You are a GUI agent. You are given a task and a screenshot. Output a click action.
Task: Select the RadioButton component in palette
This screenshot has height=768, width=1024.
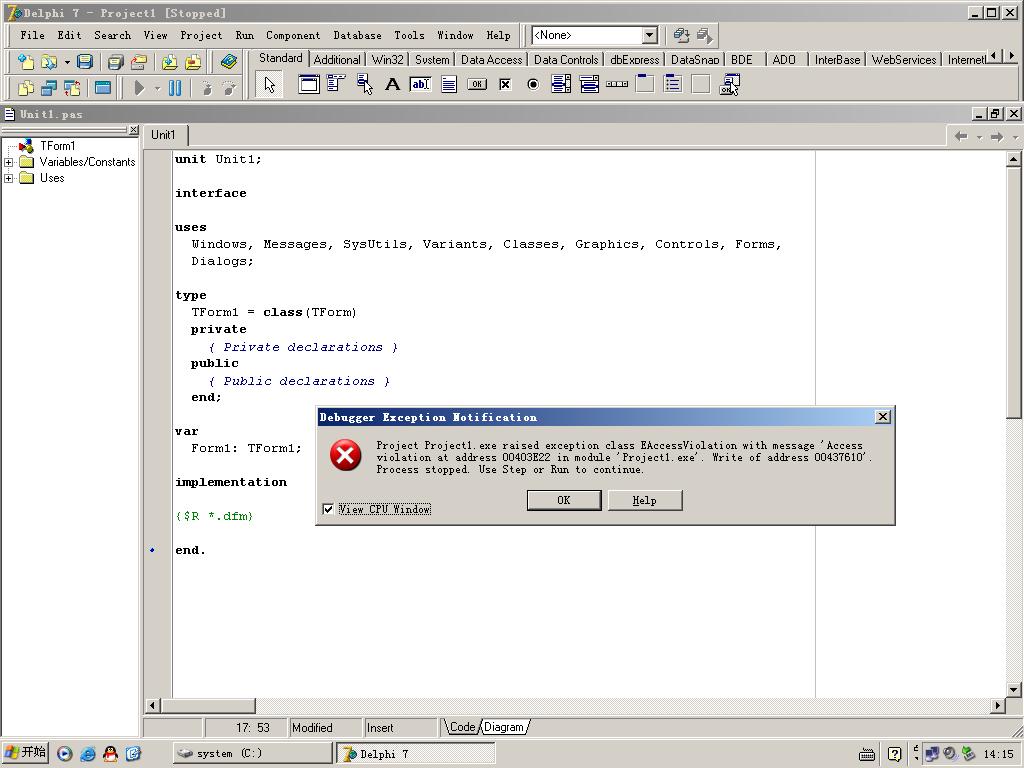coord(533,85)
